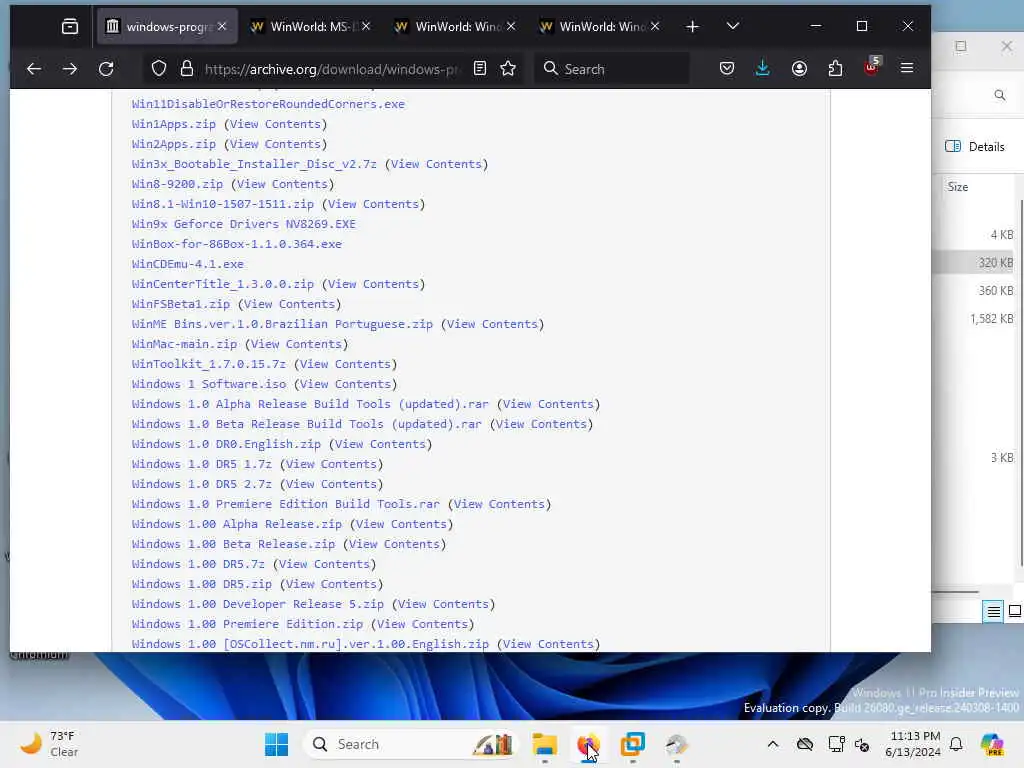This screenshot has width=1024, height=768.
Task: Download Win11DisableOrRestoreRoundedCorners.exe
Action: coord(268,104)
